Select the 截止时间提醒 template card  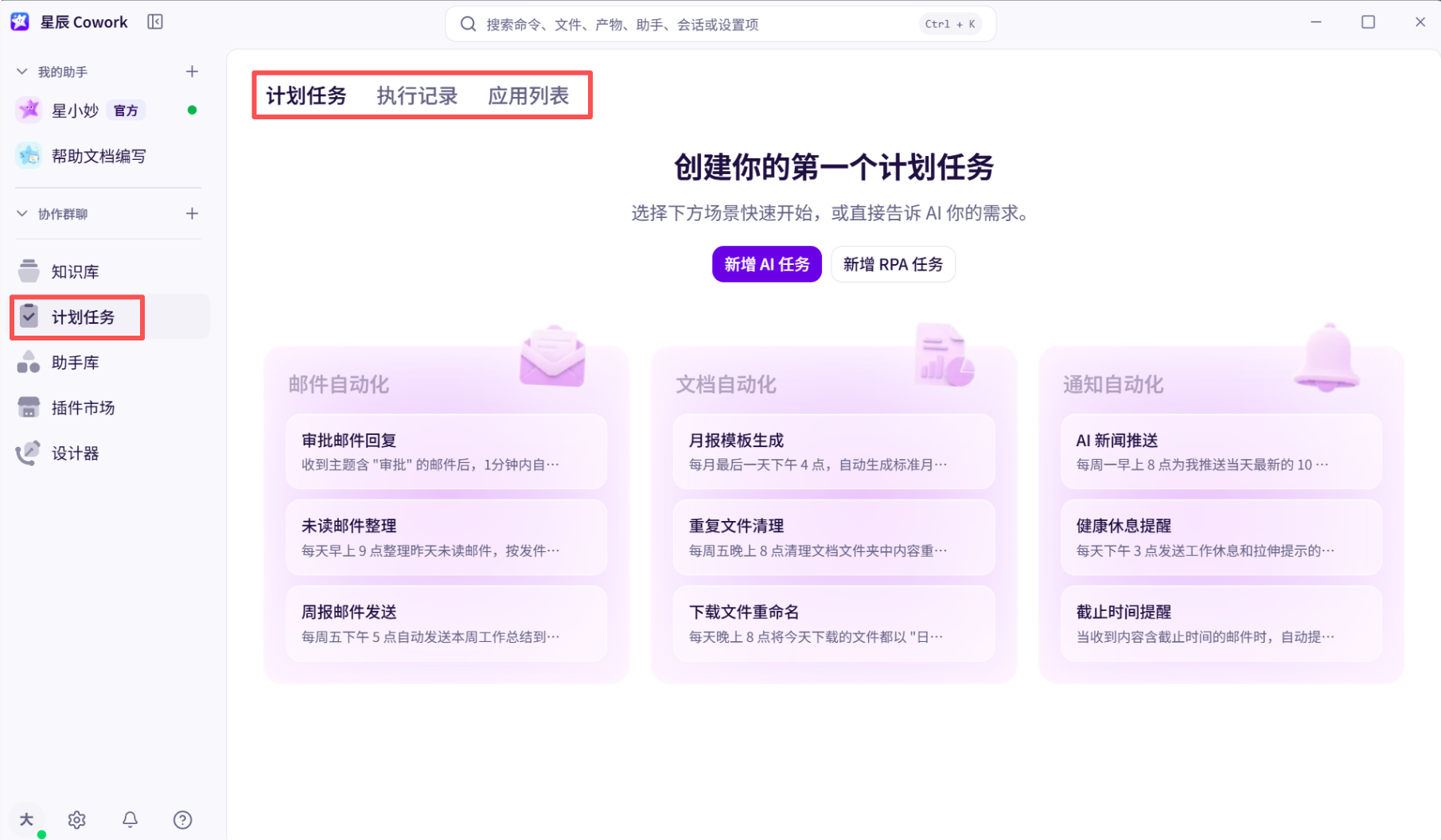coord(1221,624)
